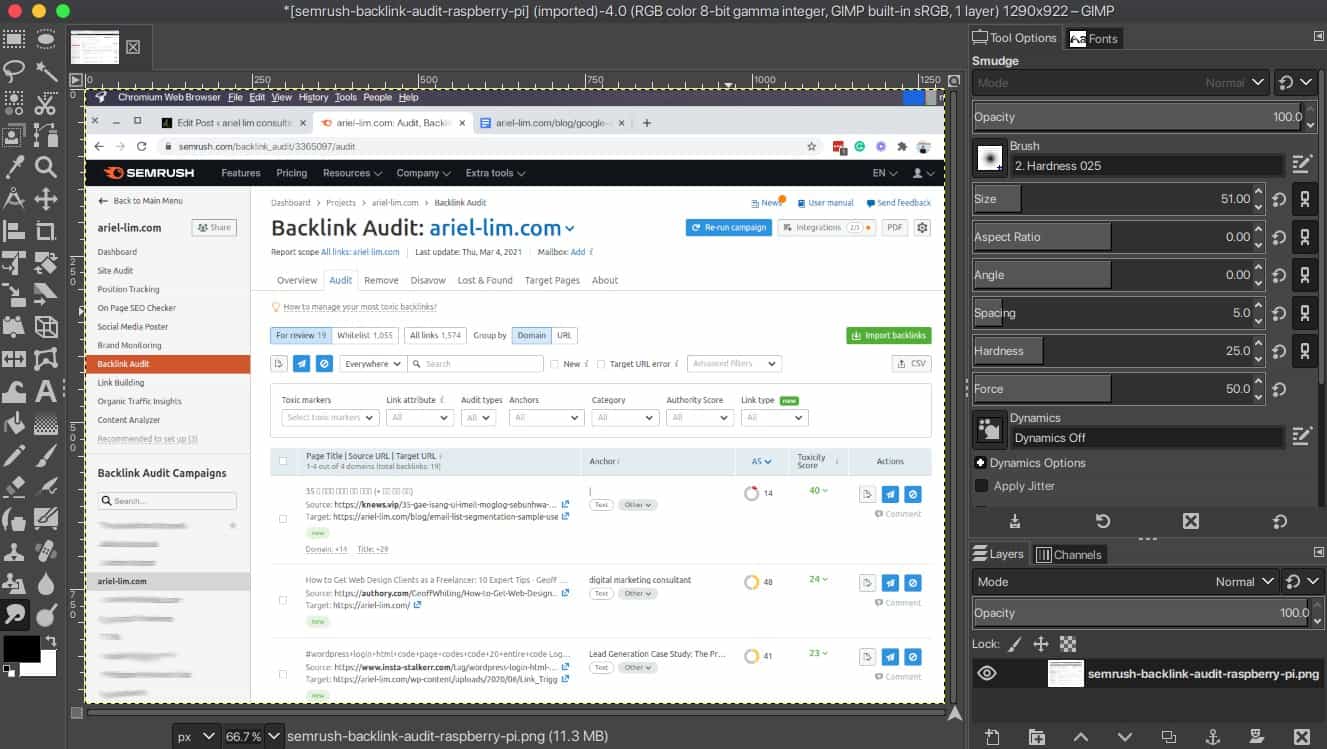Reset the Size value to brush default

[1279, 199]
